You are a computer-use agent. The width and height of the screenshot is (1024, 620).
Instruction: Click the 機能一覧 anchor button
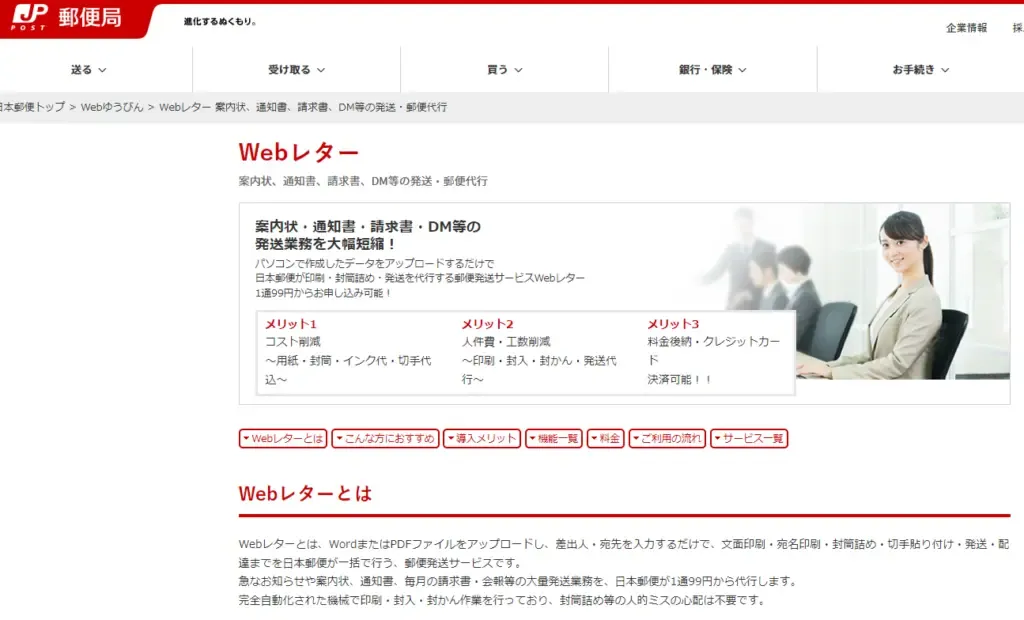(x=554, y=438)
